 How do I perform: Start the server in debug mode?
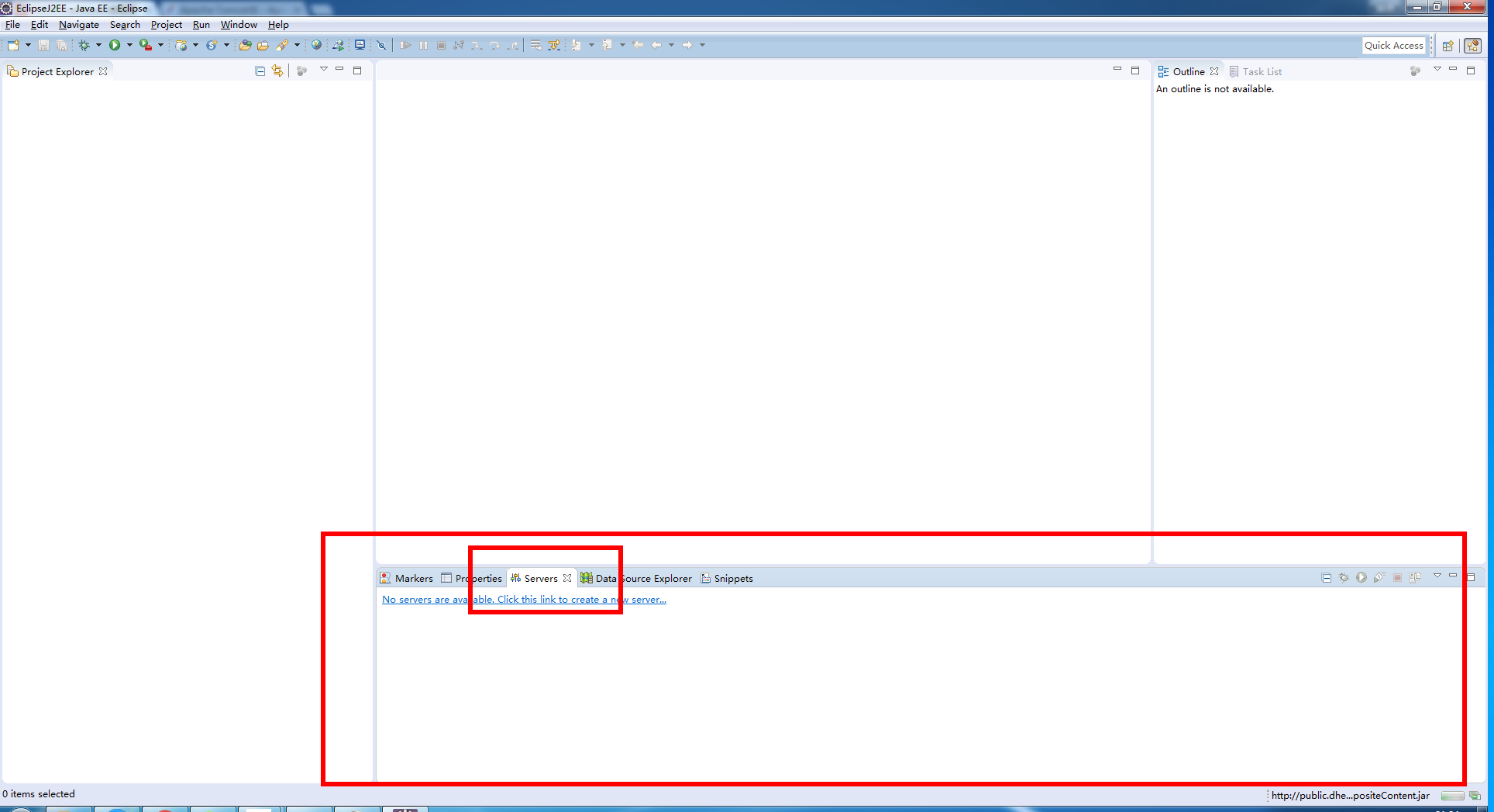tap(1344, 578)
